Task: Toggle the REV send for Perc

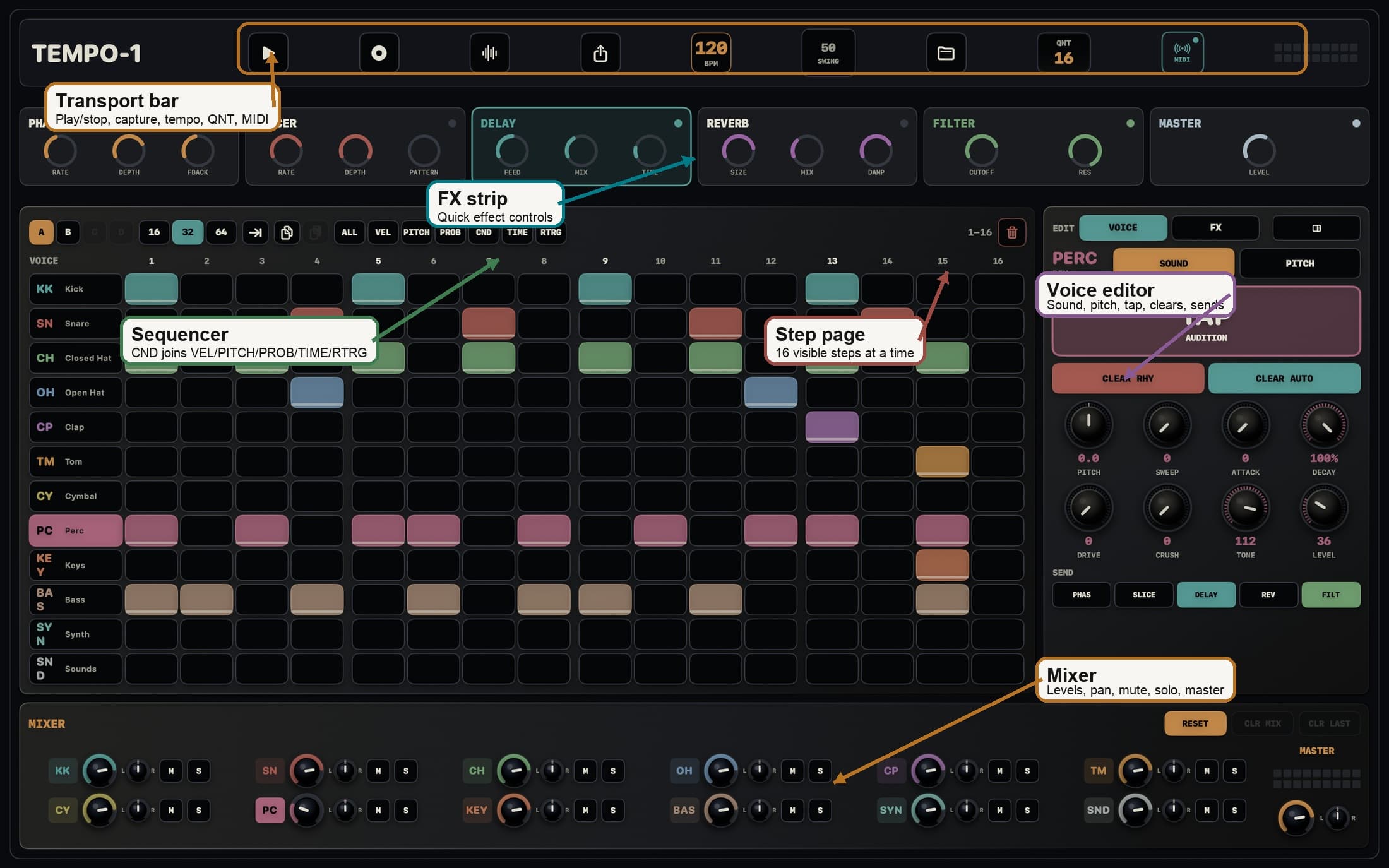Action: click(x=1268, y=595)
